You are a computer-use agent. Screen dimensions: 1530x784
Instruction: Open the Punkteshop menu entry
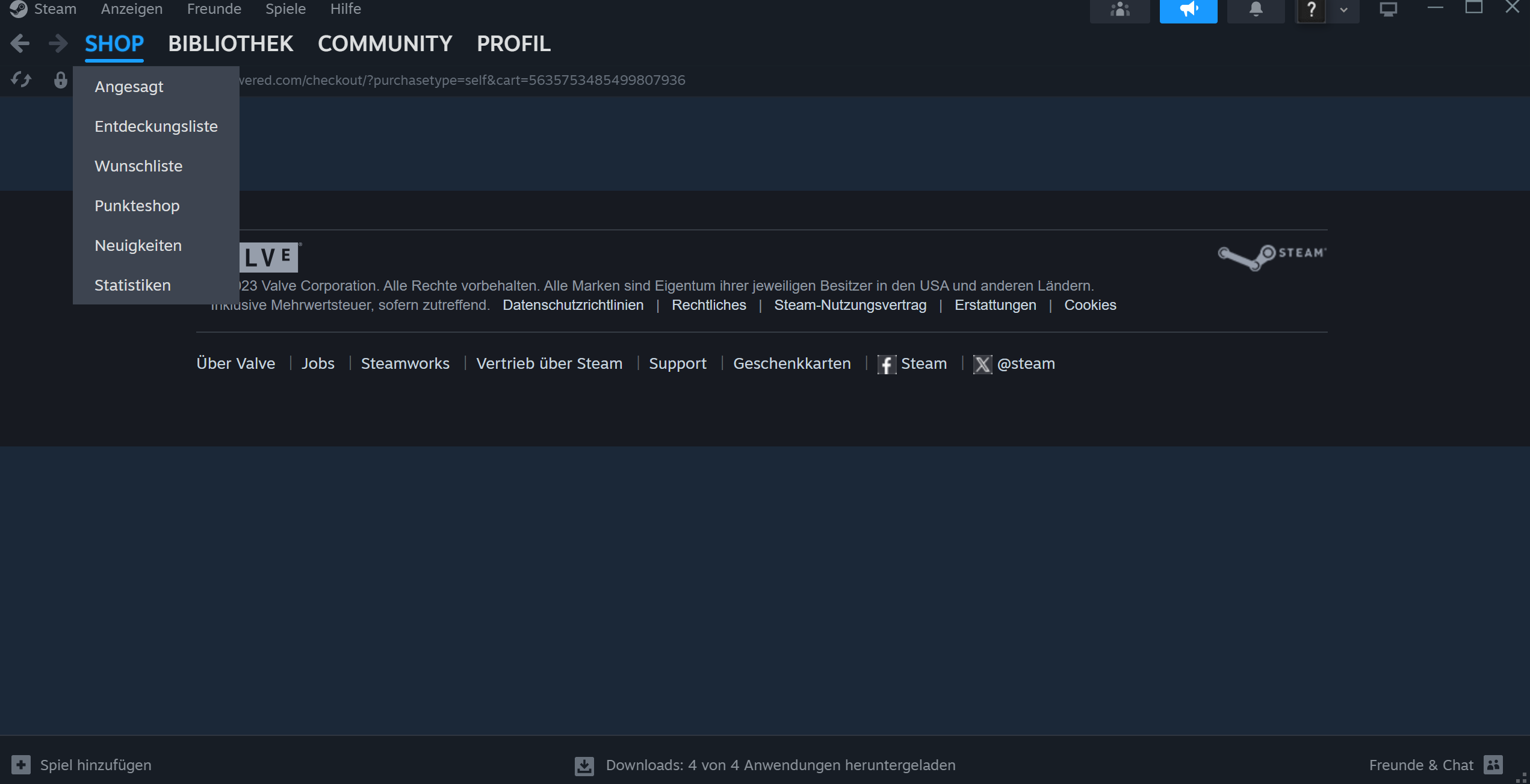[x=137, y=205]
